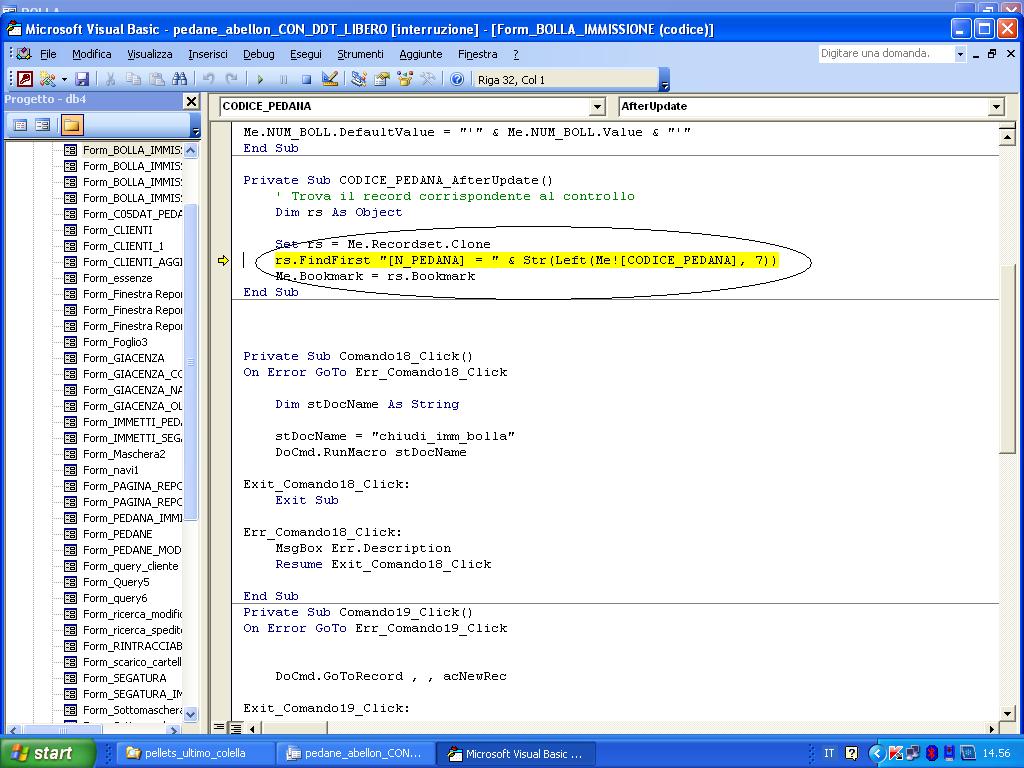Click the Cut scissors icon
The height and width of the screenshot is (768, 1024).
[110, 79]
